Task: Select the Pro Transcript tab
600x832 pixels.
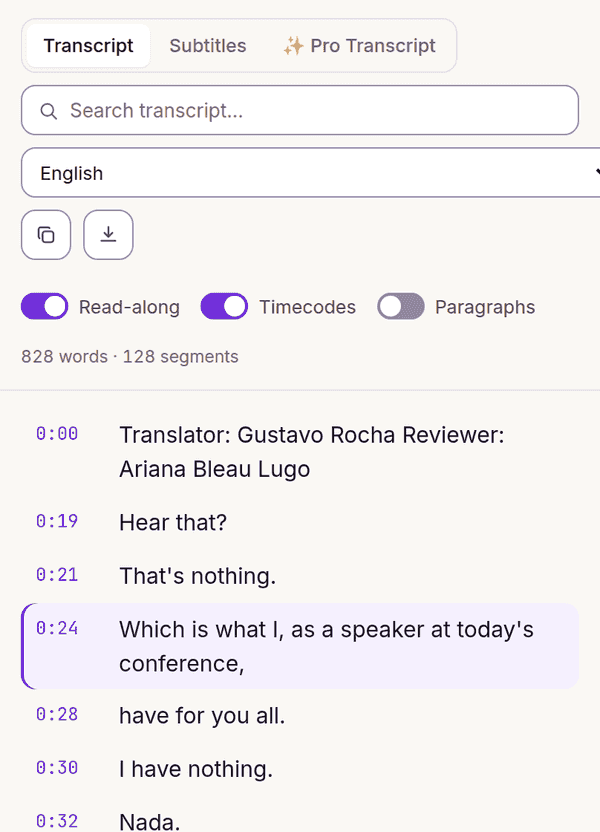Action: [360, 46]
